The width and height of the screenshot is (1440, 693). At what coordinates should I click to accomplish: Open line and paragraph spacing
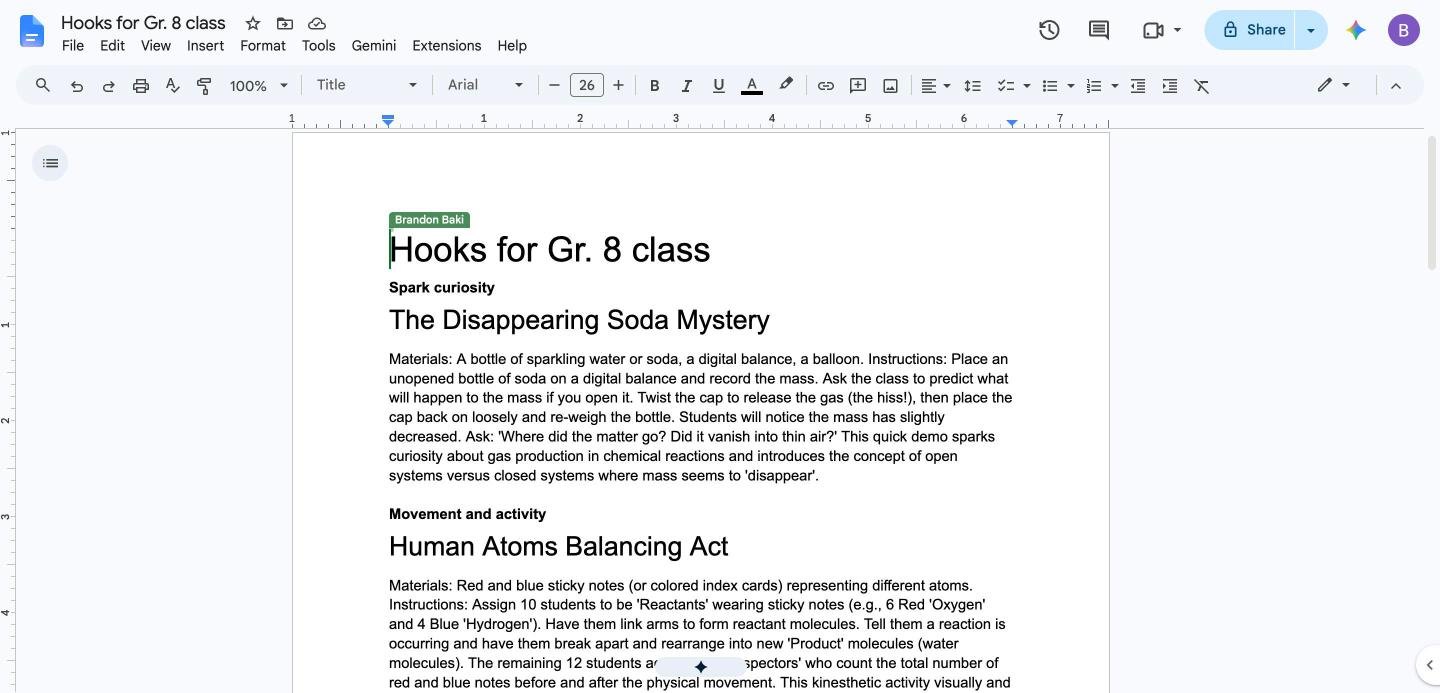972,86
